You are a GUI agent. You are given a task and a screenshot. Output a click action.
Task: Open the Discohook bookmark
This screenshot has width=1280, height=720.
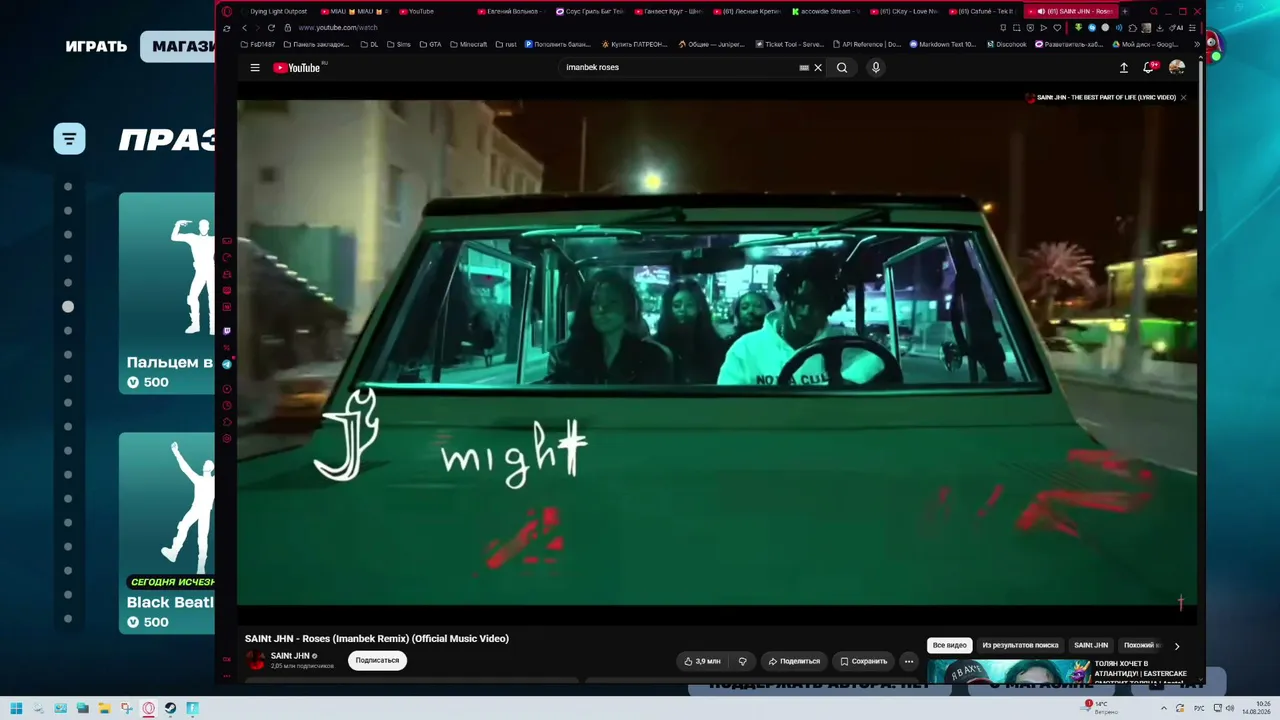click(1007, 44)
